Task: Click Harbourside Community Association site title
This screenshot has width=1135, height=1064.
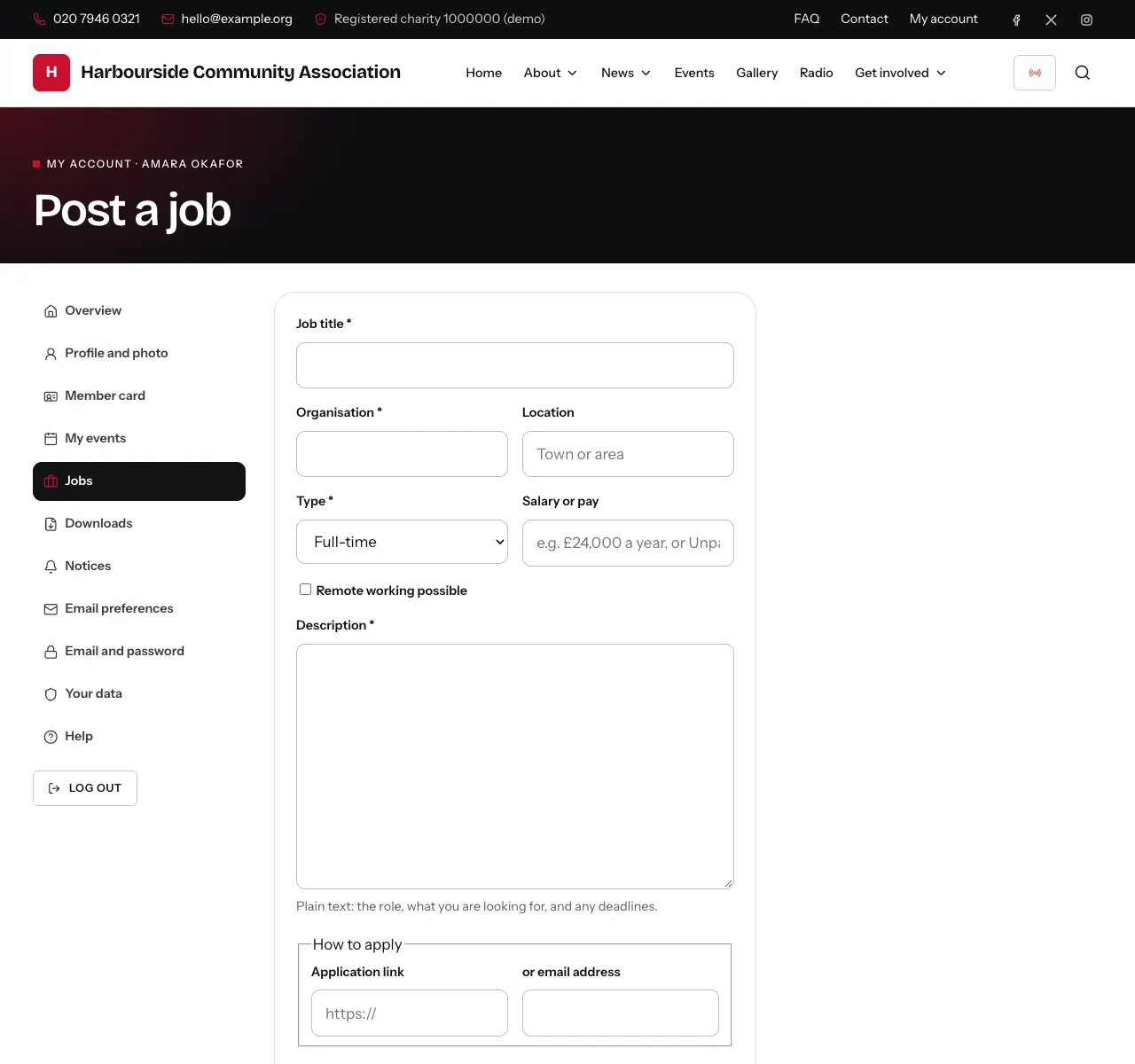Action: (x=240, y=72)
